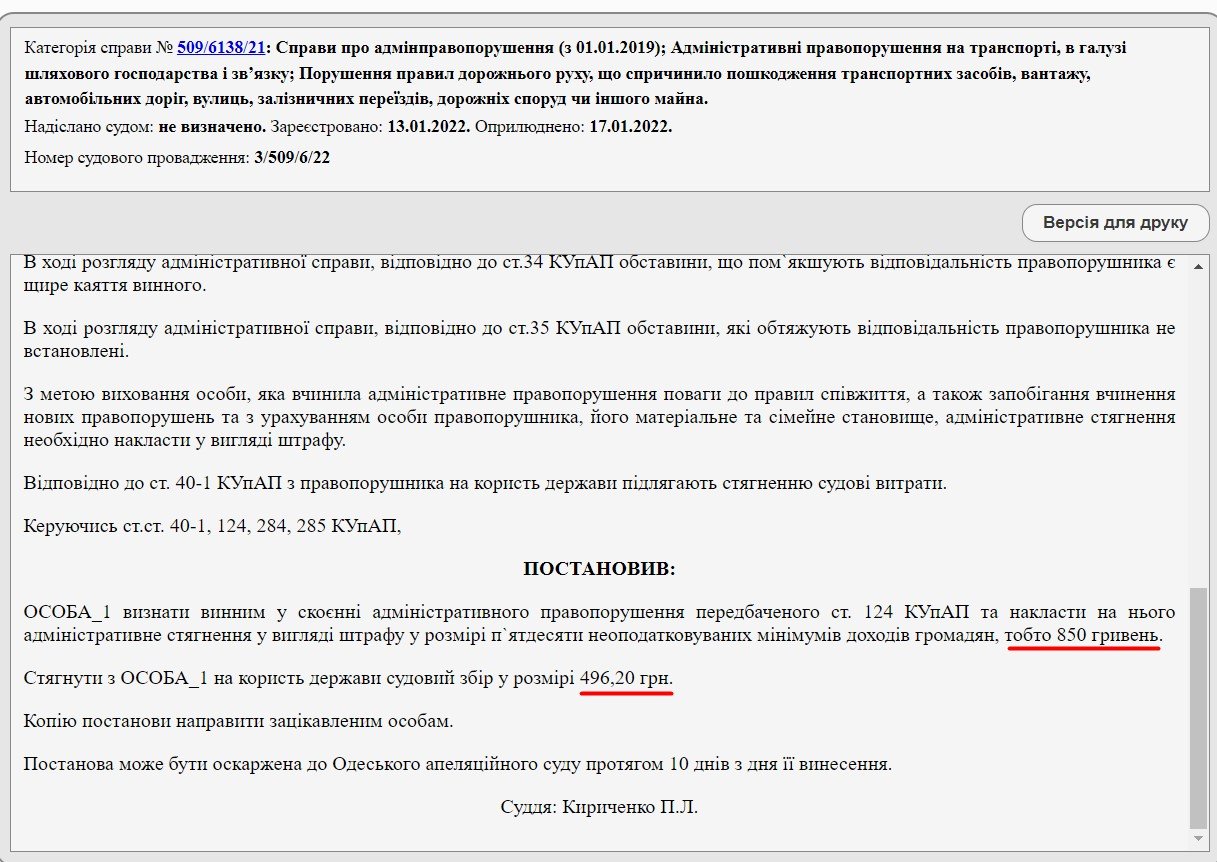This screenshot has height=862, width=1217.
Task: Click the Версія для друку button
Action: coord(1115,222)
